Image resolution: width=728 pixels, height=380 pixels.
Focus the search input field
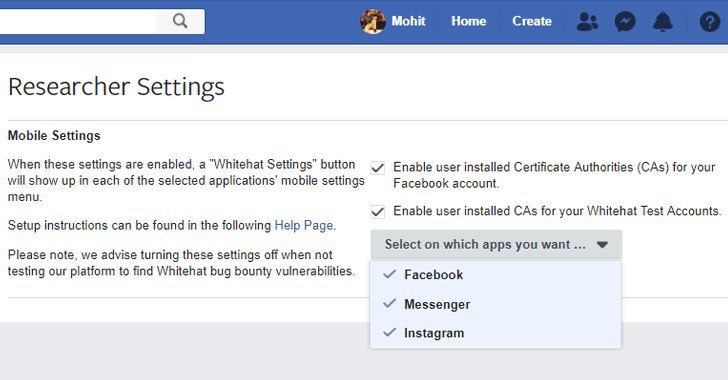[78, 21]
